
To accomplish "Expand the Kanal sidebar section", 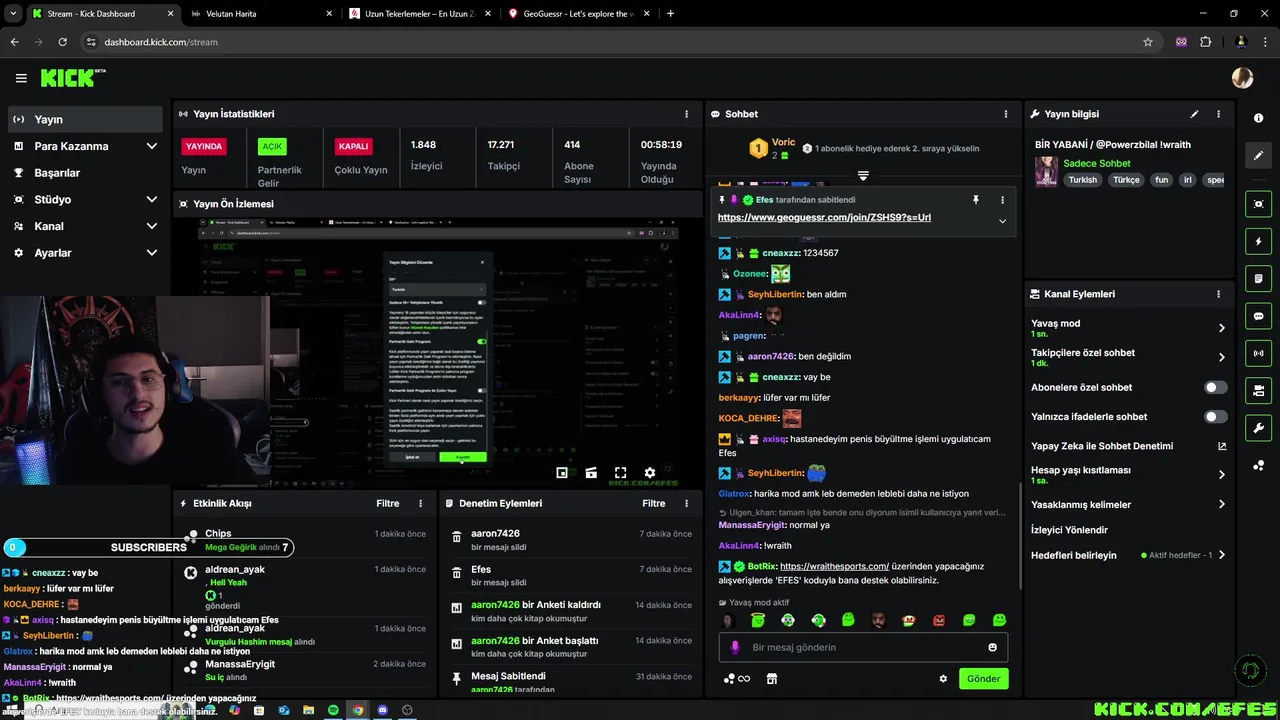I will point(85,226).
